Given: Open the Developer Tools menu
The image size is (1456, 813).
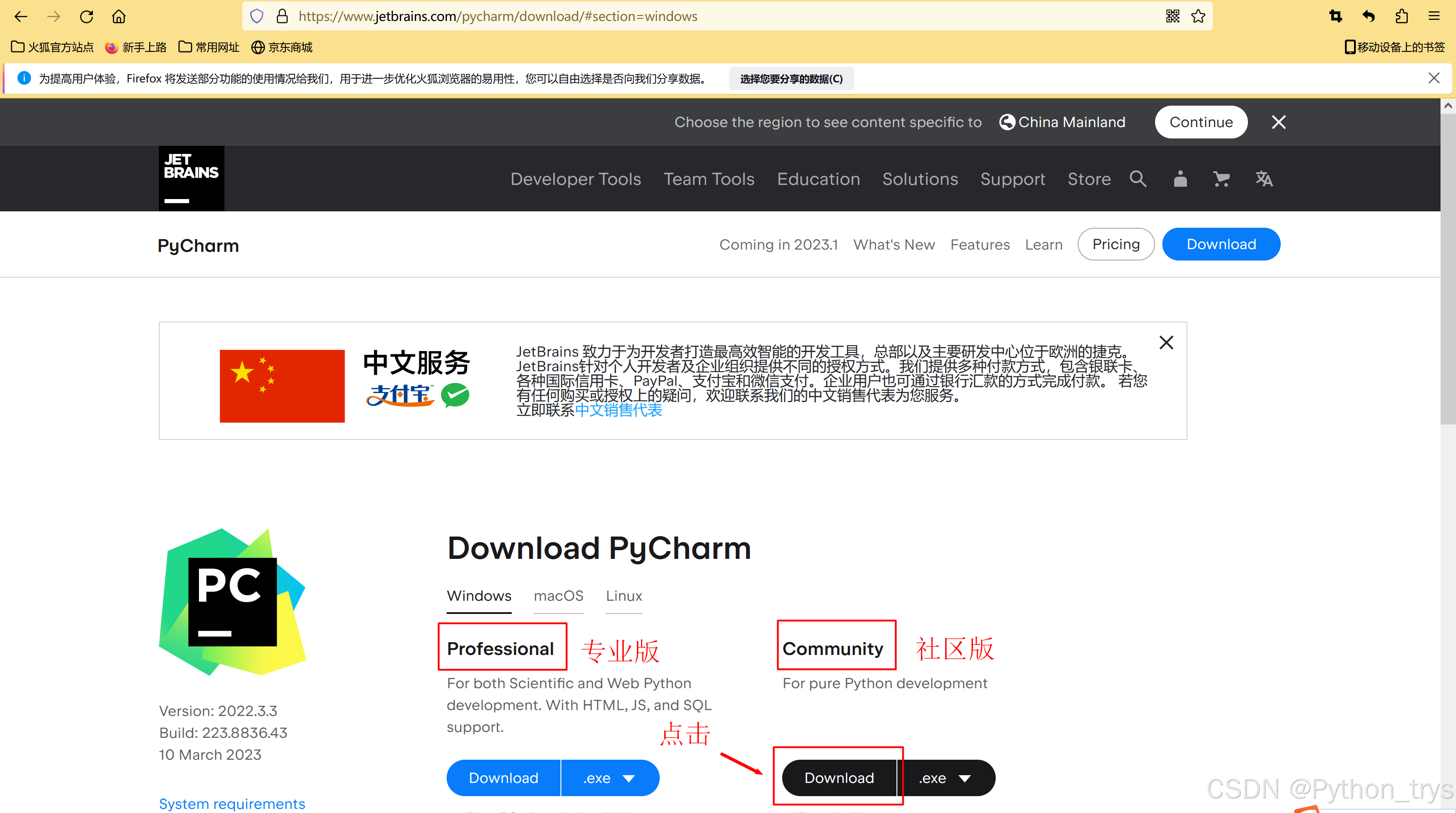Looking at the screenshot, I should 575,179.
